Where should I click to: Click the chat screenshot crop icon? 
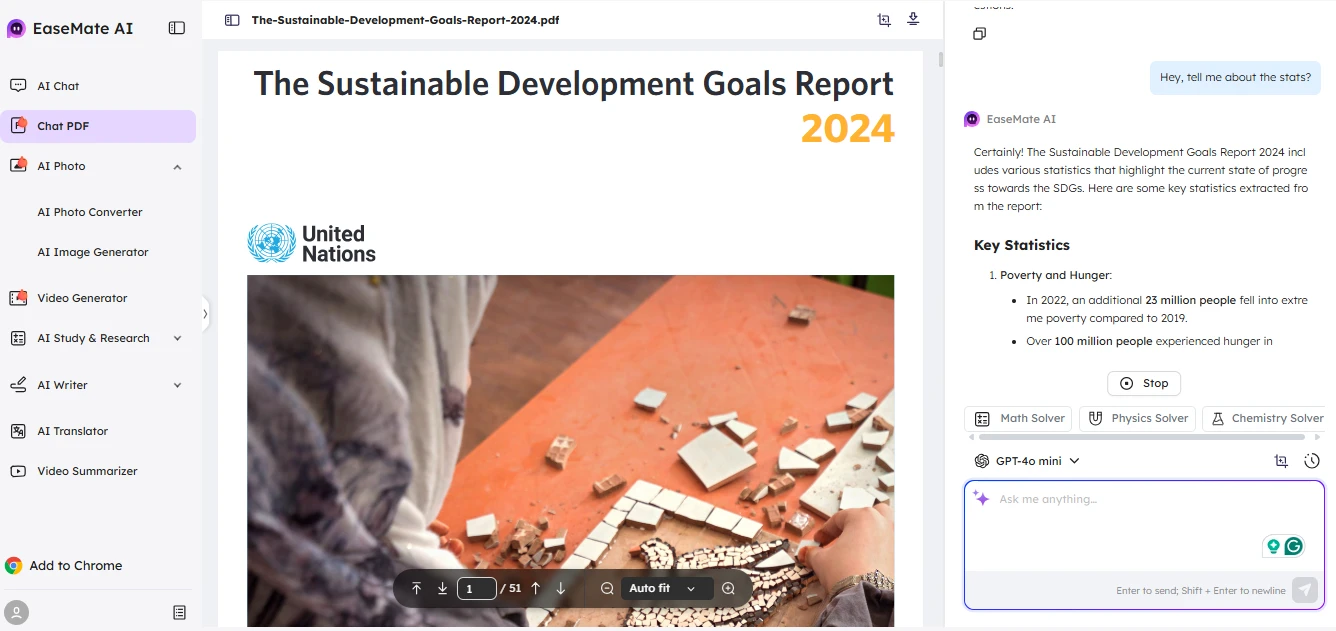pos(1281,461)
